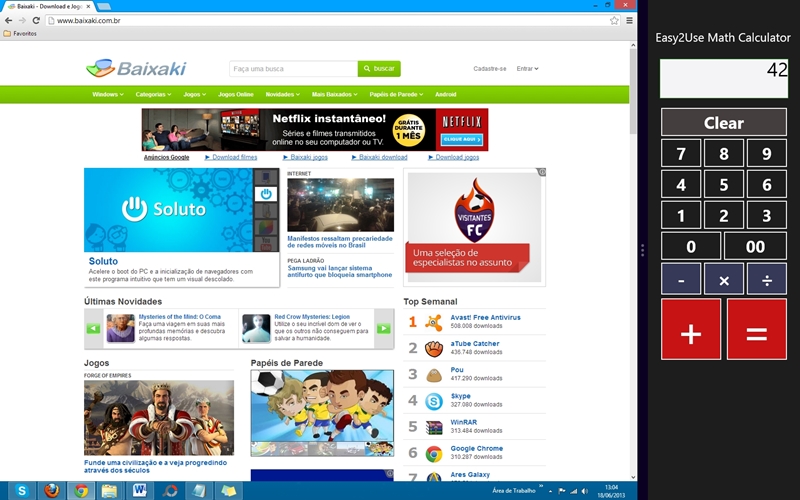Open the Jogos Online menu item
The height and width of the screenshot is (500, 800).
pos(236,94)
